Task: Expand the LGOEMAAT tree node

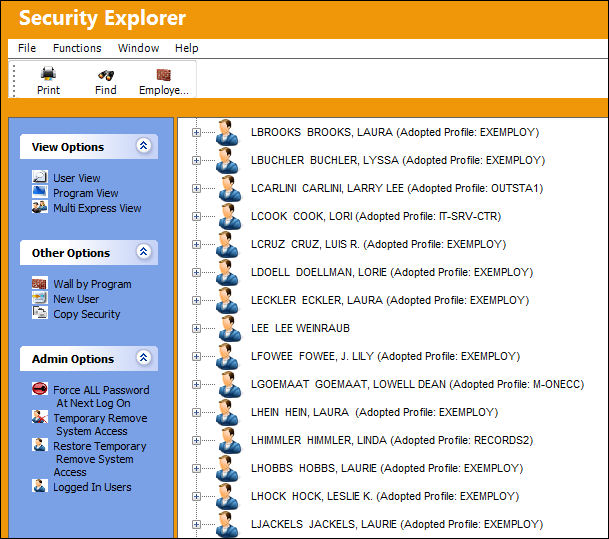Action: (197, 384)
